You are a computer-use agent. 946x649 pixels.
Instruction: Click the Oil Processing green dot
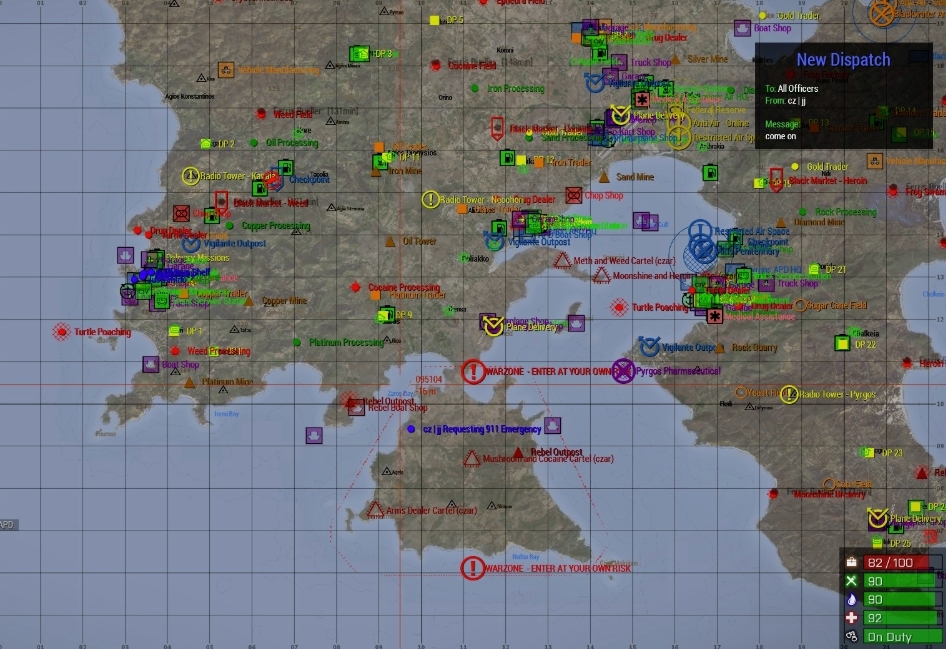click(x=254, y=143)
